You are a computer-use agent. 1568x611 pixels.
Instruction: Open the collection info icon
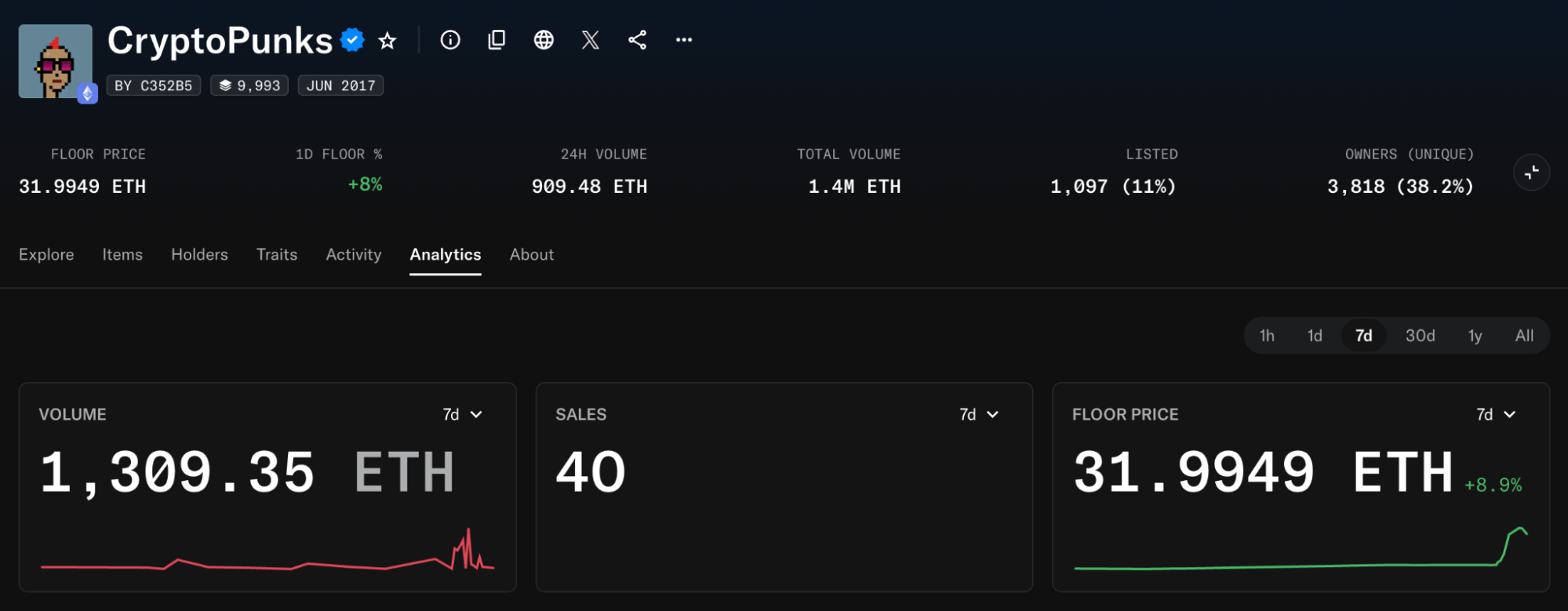tap(450, 40)
